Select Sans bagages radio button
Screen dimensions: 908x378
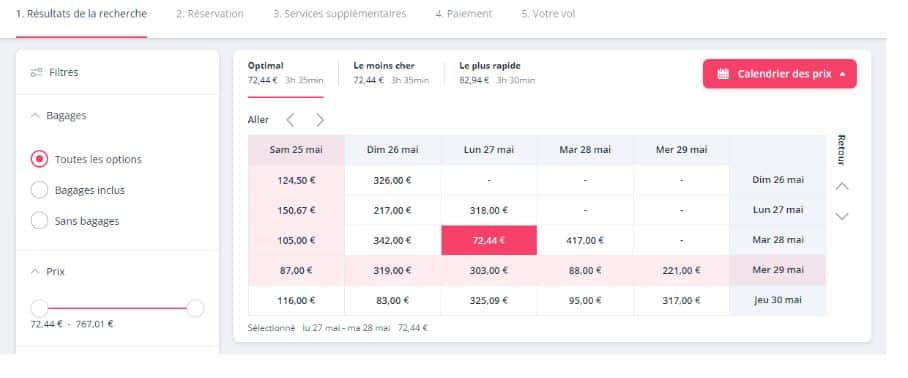(39, 221)
